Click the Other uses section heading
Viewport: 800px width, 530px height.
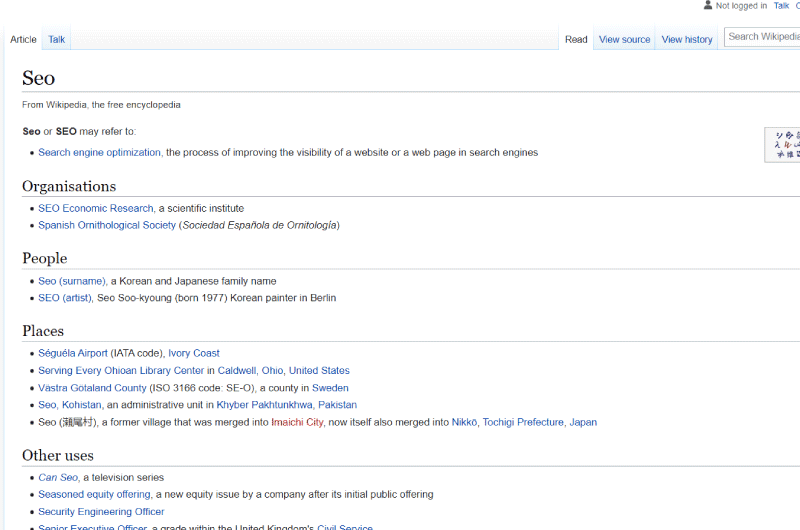[x=58, y=455]
